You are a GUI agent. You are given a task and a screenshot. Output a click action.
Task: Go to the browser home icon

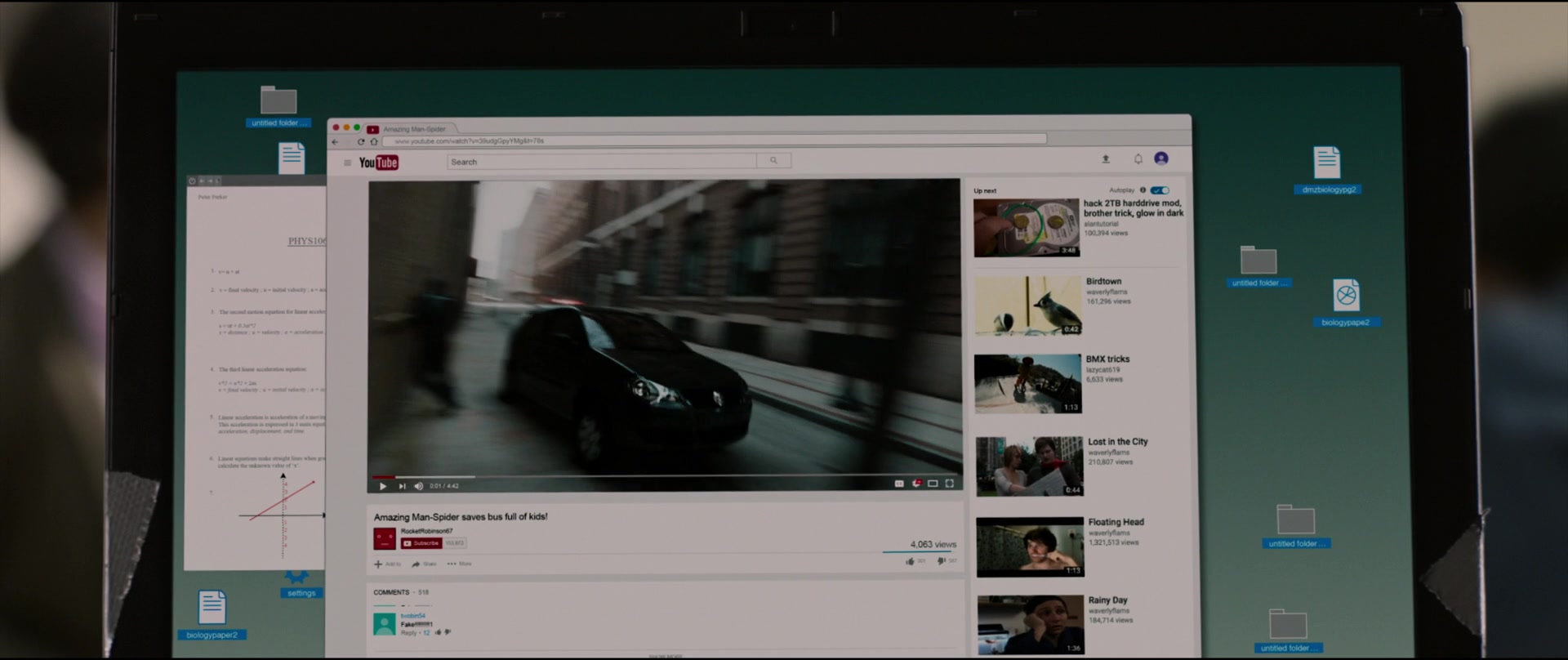pyautogui.click(x=374, y=141)
